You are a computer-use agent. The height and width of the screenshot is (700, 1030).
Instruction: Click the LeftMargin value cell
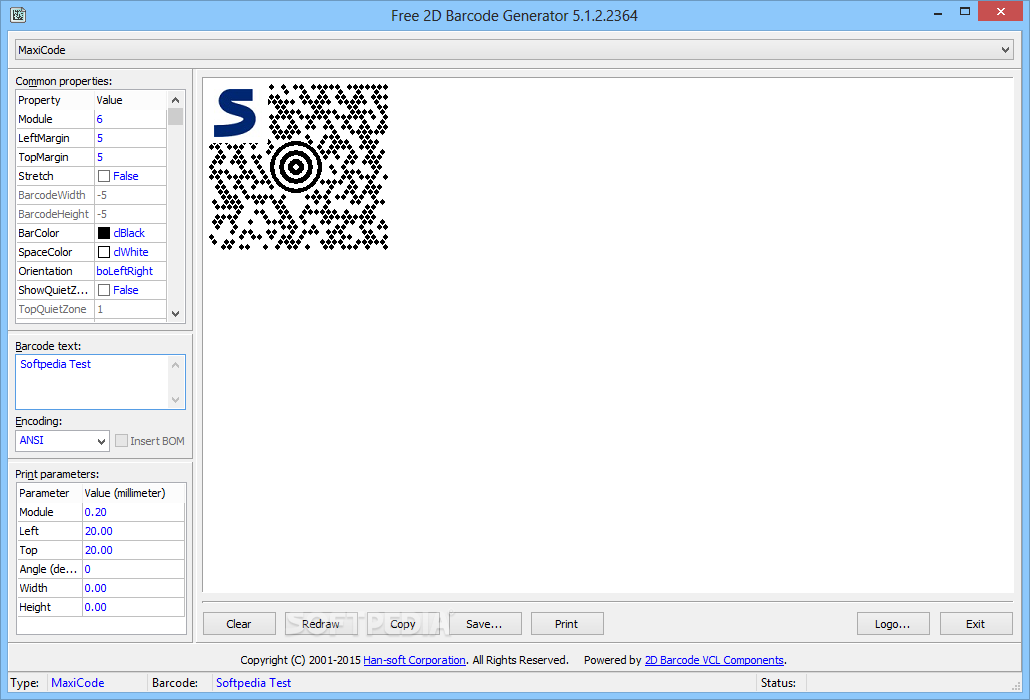[130, 138]
